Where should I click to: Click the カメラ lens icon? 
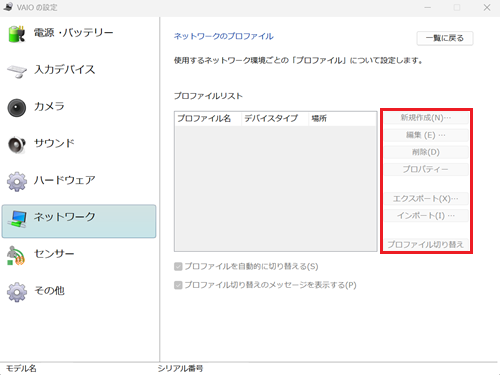[17, 108]
